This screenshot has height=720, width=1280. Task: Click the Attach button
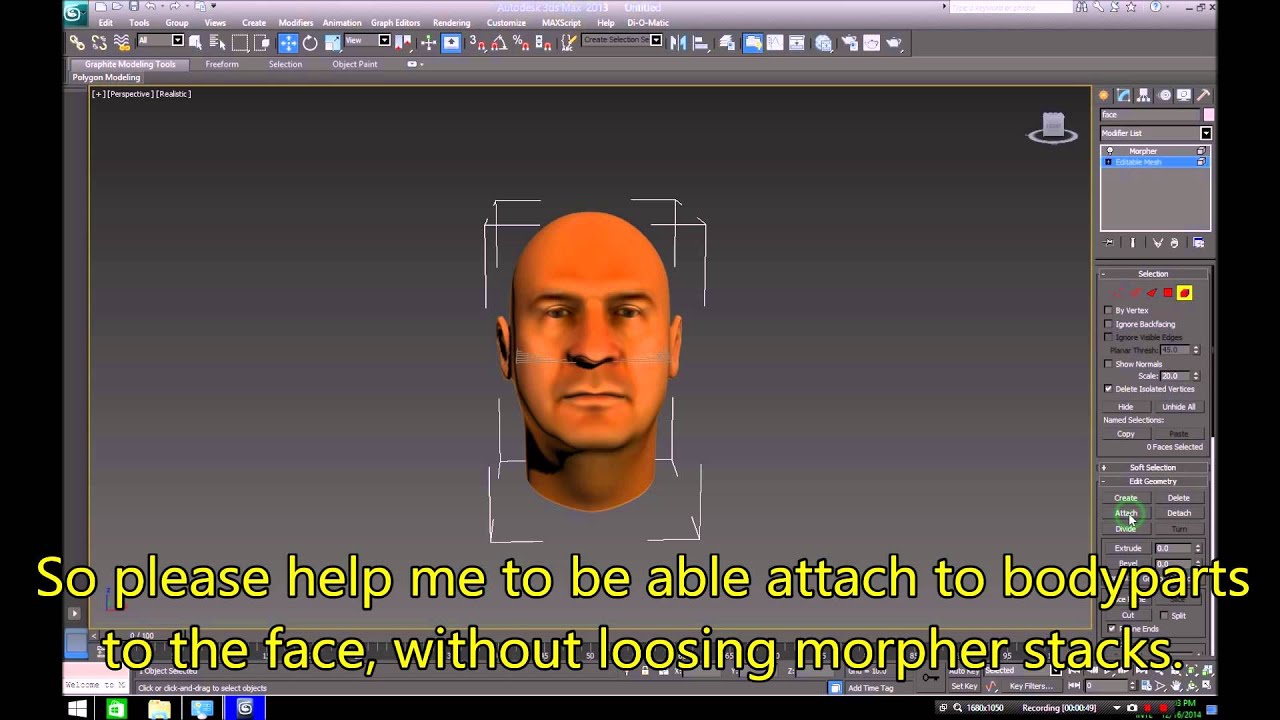[x=1126, y=514]
